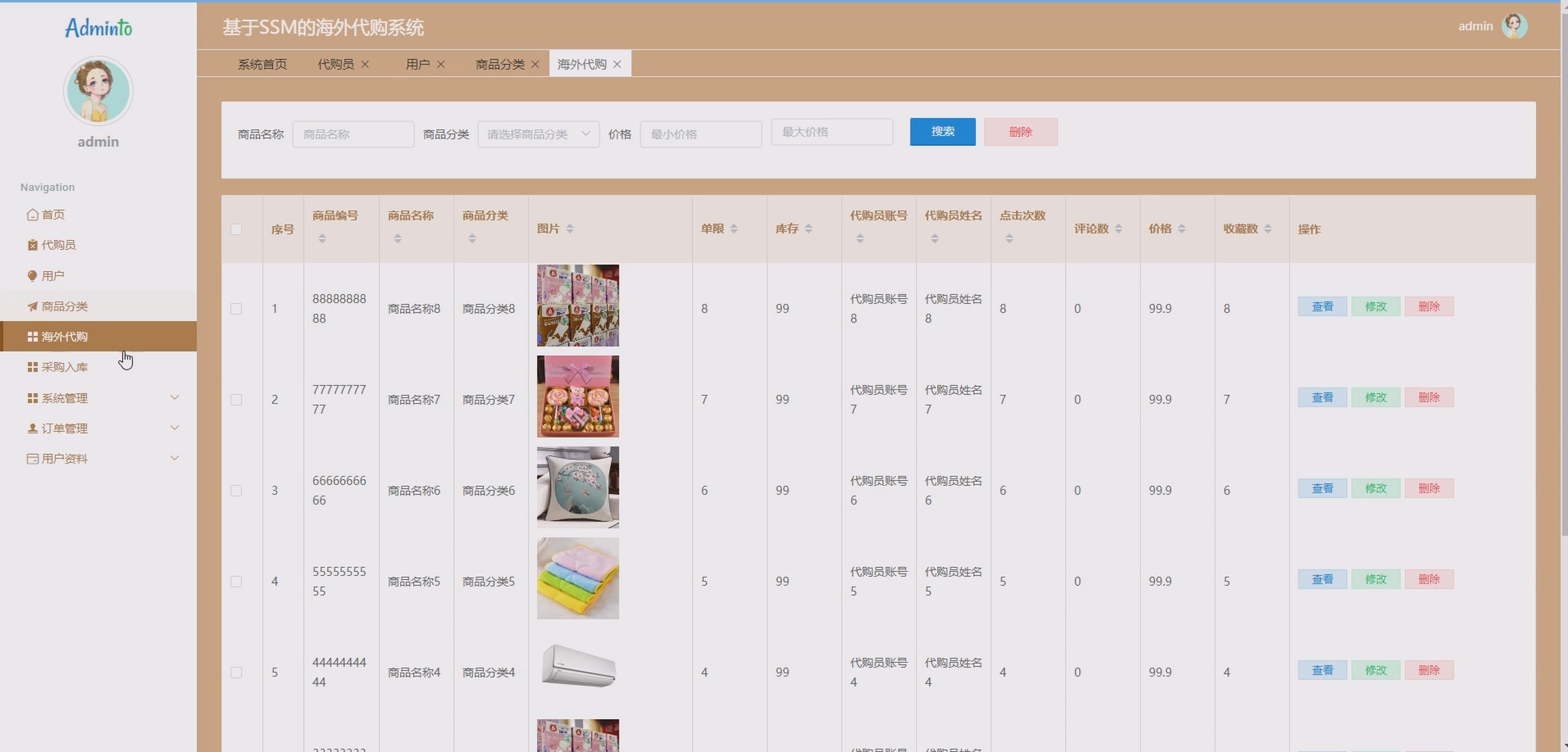Sort by 价格 column arrows

coord(1181,229)
